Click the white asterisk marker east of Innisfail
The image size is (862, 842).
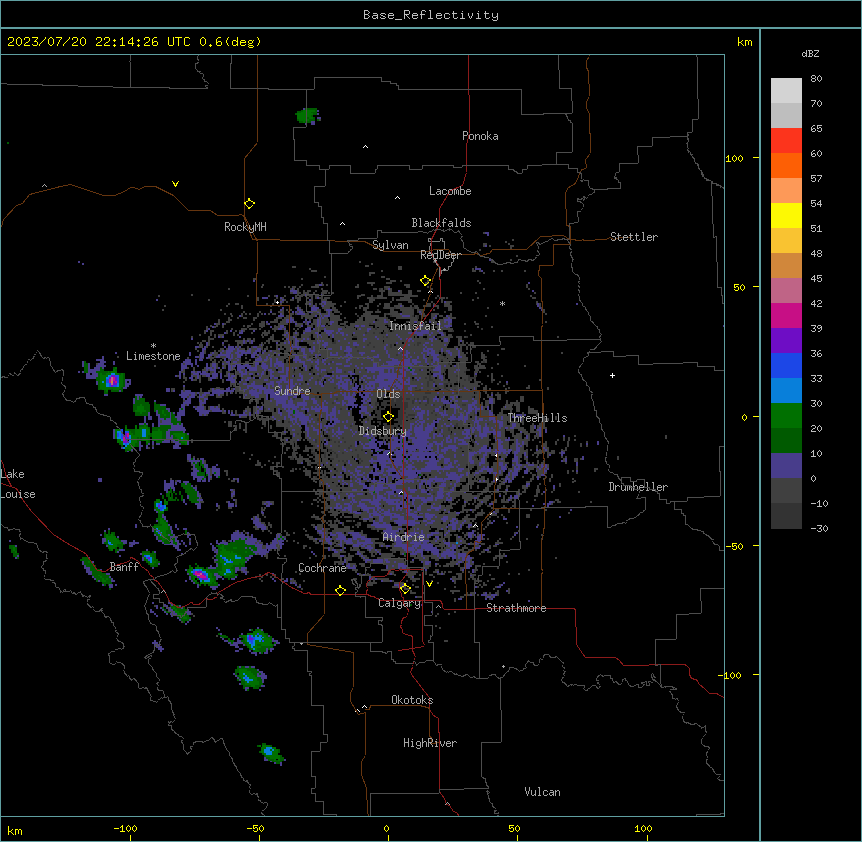502,303
